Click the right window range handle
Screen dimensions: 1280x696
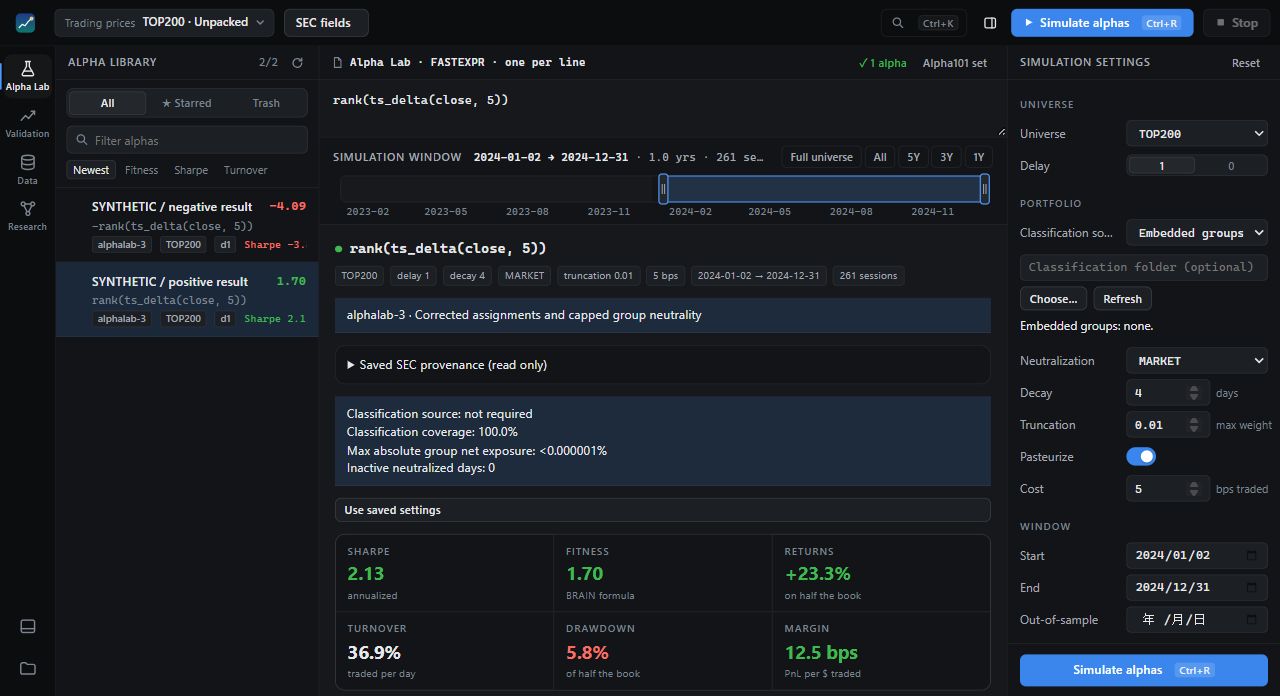[x=985, y=189]
